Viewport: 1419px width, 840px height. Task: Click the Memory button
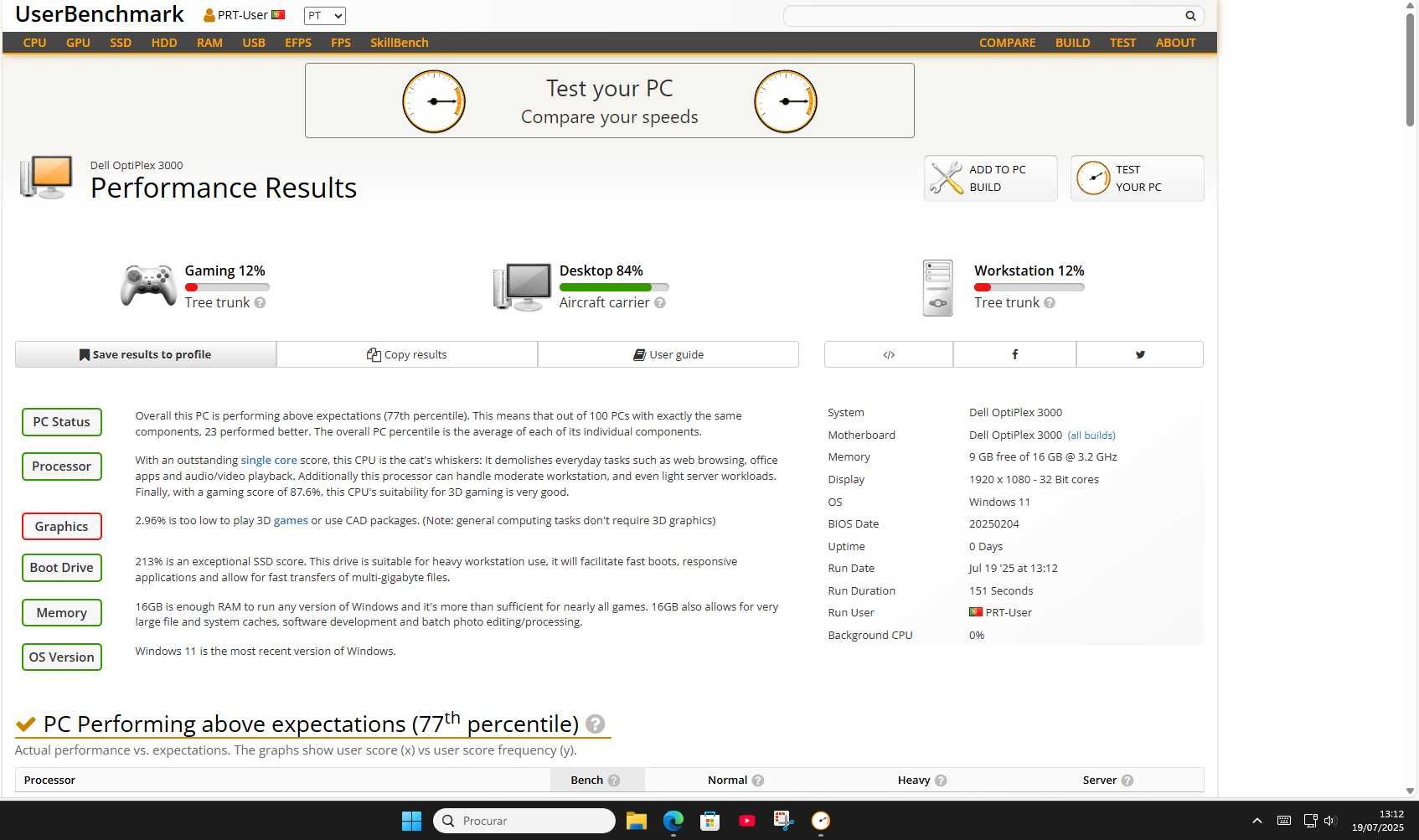coord(62,613)
